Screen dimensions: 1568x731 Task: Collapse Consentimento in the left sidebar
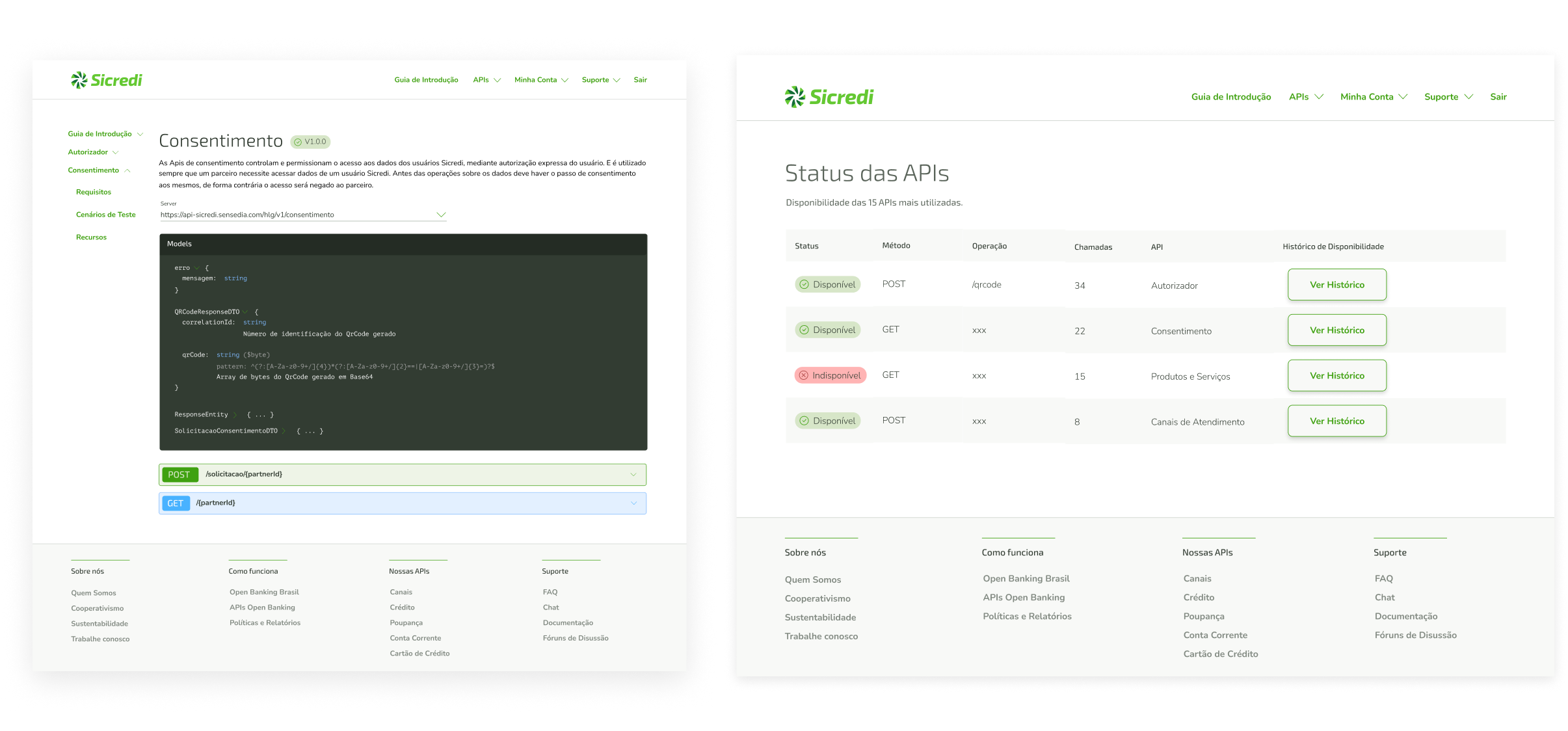click(99, 170)
